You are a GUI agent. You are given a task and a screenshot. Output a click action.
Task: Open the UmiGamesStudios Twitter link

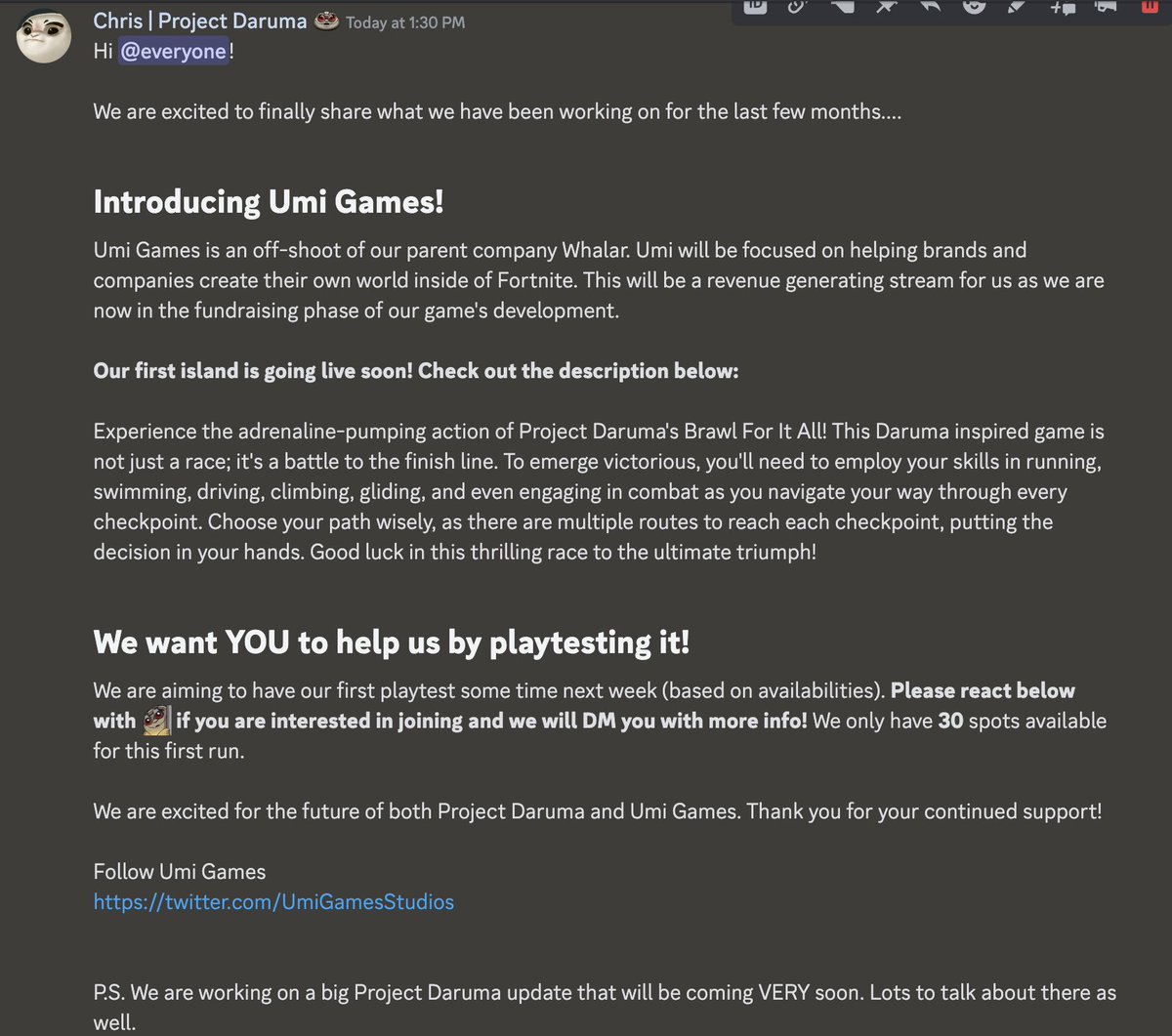273,901
